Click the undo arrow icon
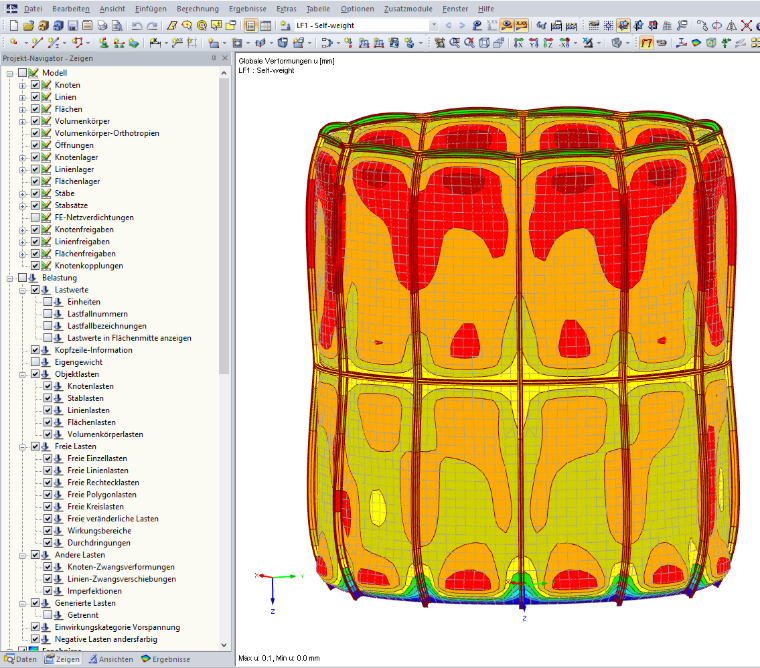 [x=137, y=26]
